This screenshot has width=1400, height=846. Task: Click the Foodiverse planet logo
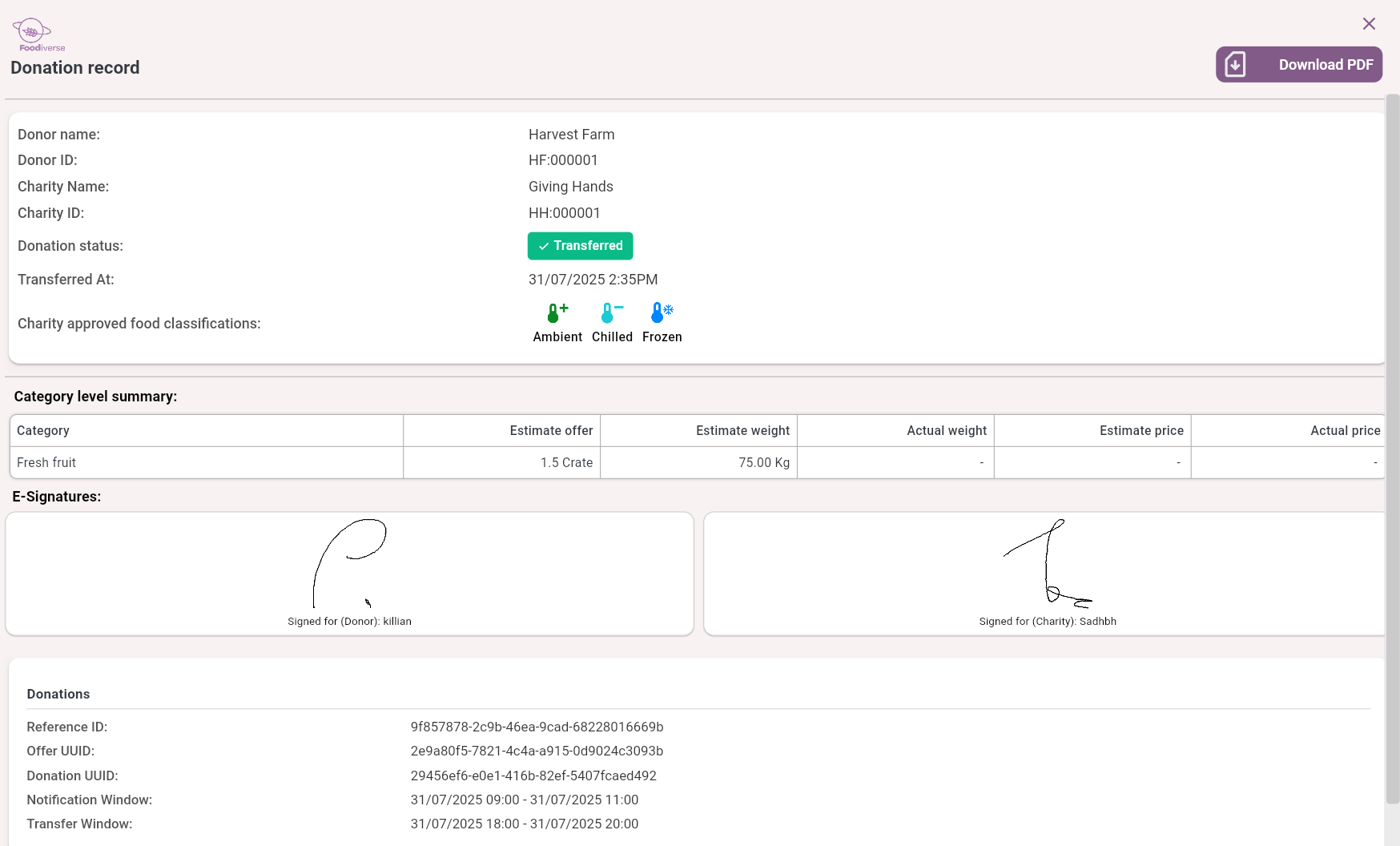[x=33, y=33]
